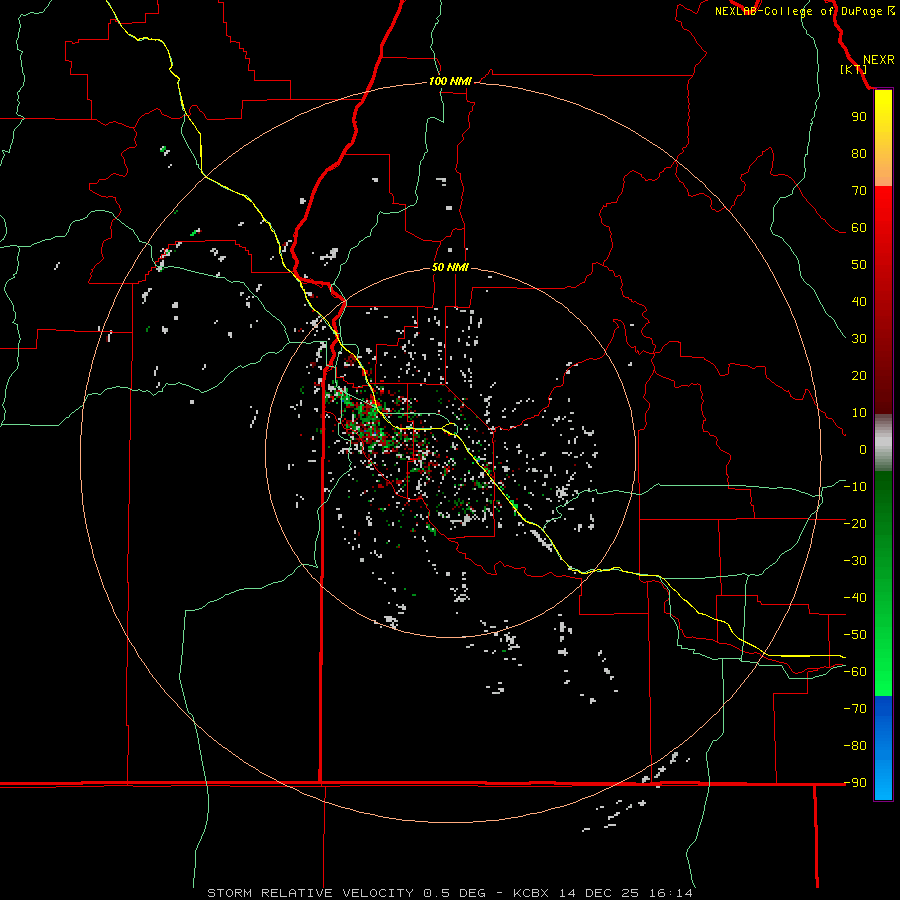Click the legend value 80
This screenshot has width=900, height=900.
pyautogui.click(x=859, y=154)
